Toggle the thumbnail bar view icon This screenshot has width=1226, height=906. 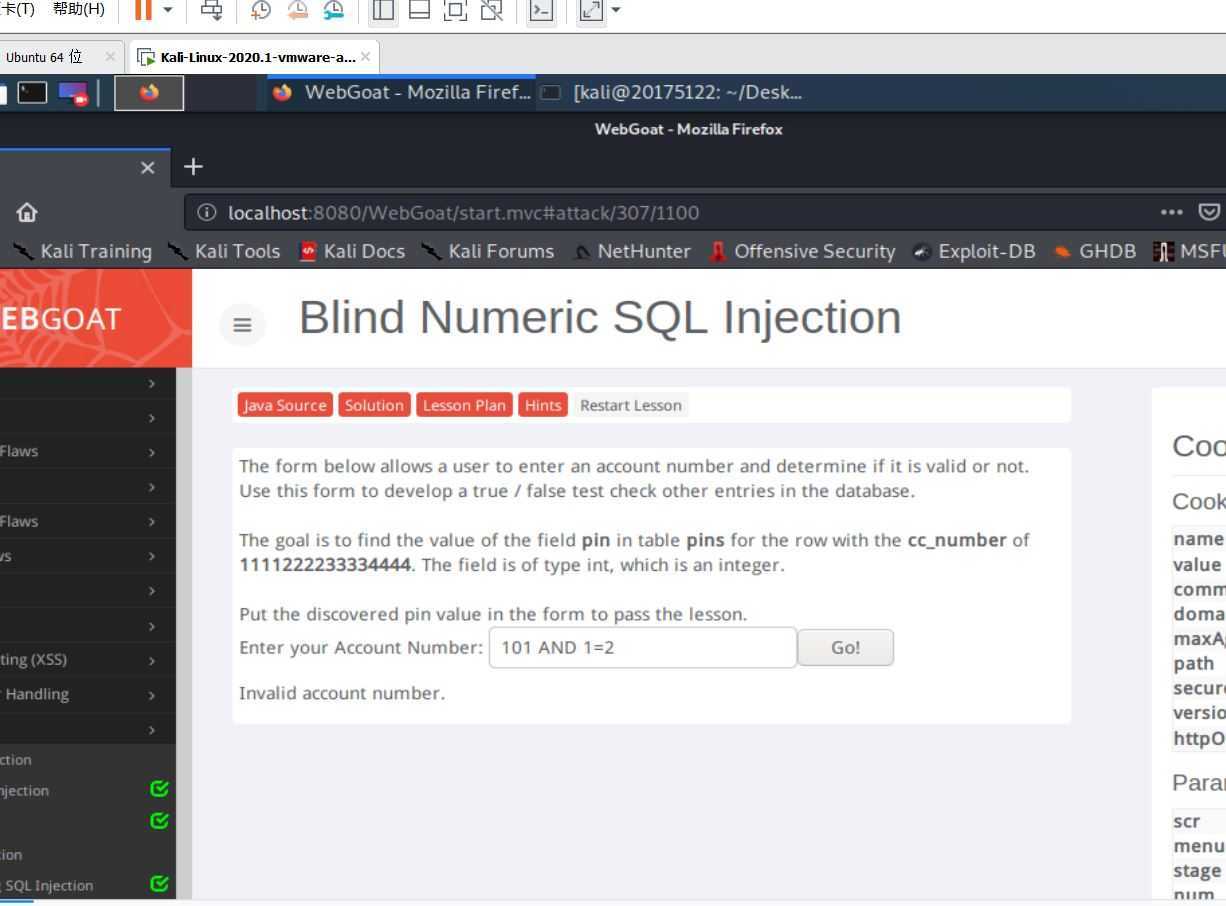coord(419,10)
